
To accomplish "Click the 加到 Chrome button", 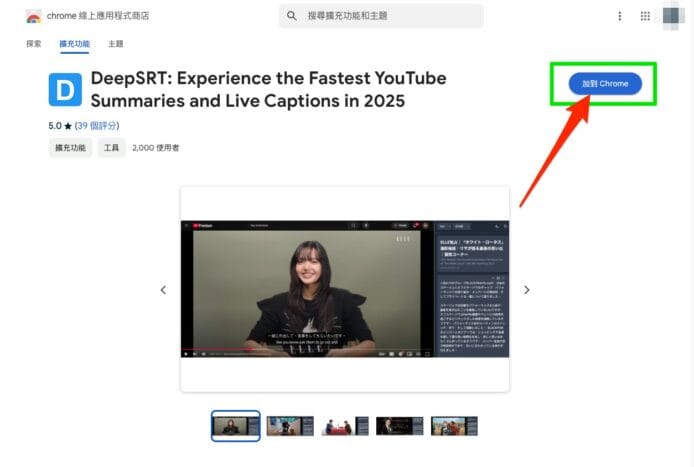I will (605, 84).
